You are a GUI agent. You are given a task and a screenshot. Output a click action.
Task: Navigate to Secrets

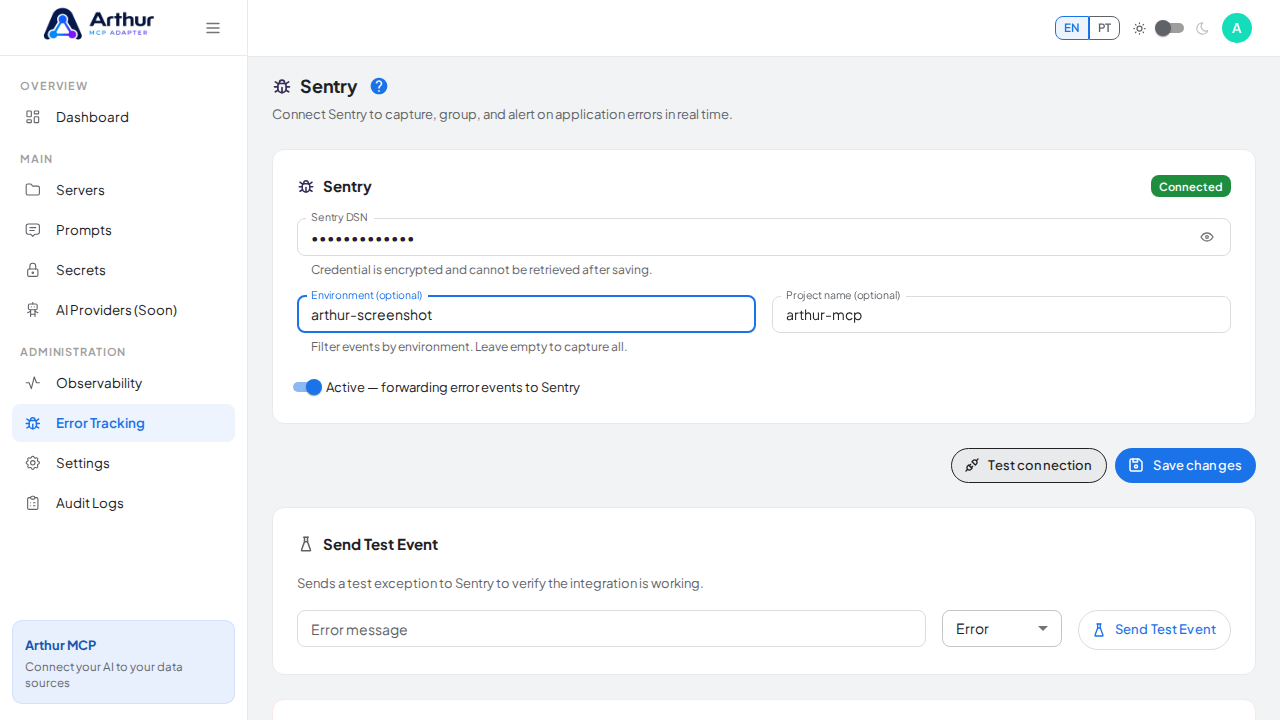123,270
